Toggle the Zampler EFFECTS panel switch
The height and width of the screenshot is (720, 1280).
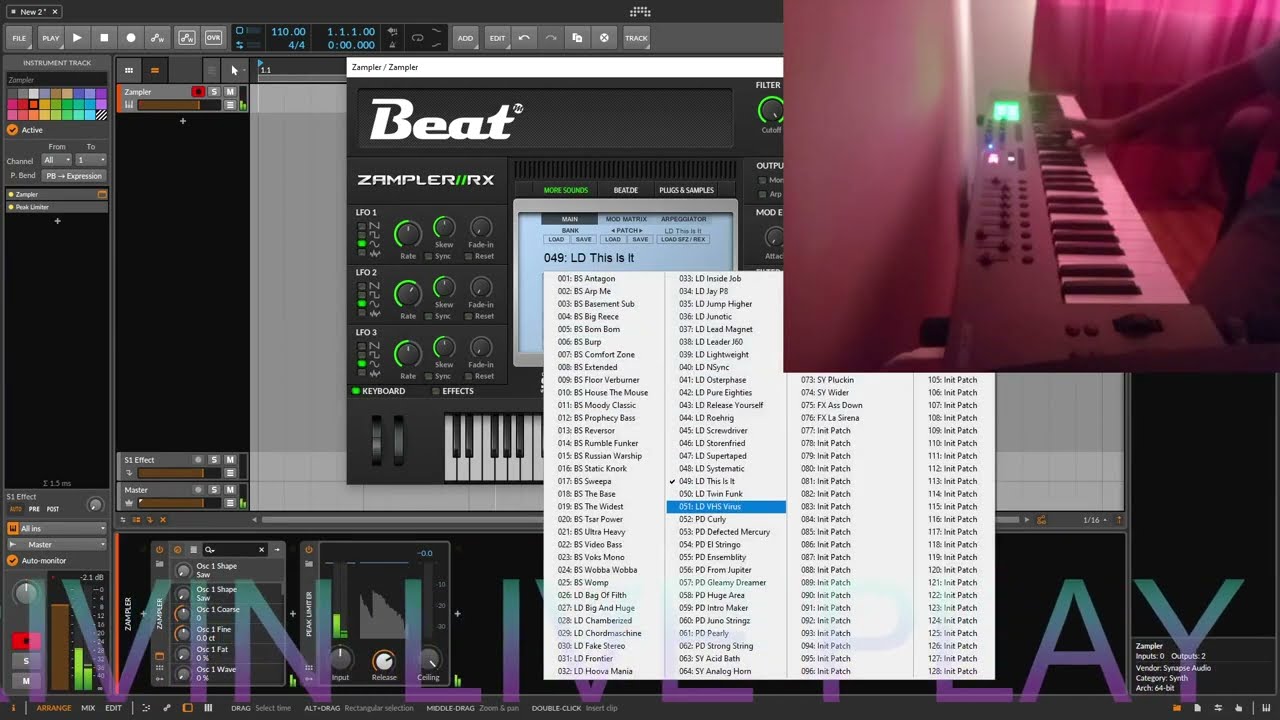[x=435, y=391]
